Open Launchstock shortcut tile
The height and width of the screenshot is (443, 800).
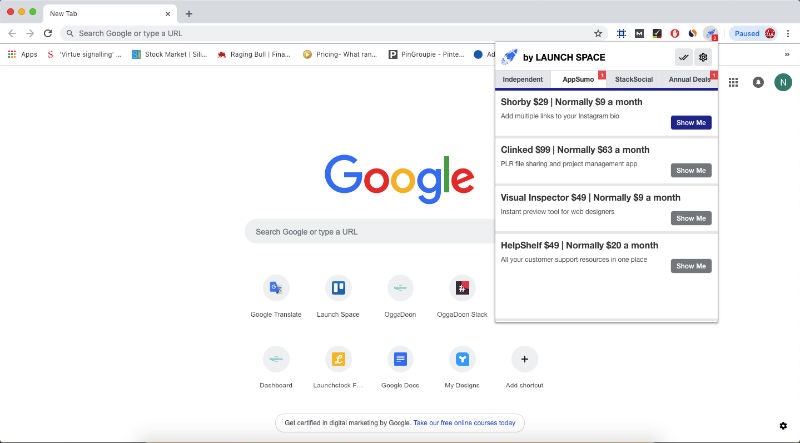click(x=338, y=368)
